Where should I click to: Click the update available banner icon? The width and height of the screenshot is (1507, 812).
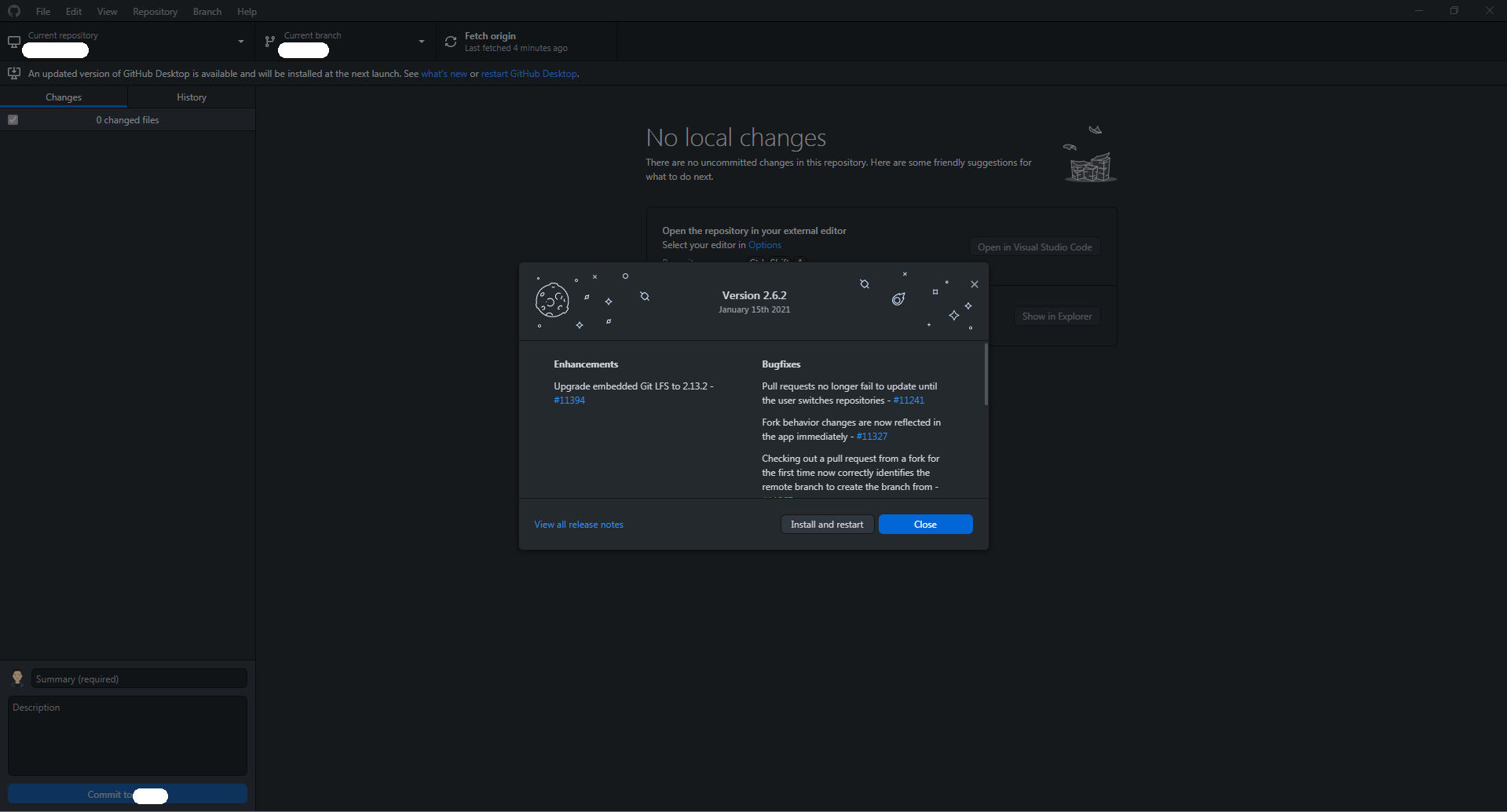(14, 73)
